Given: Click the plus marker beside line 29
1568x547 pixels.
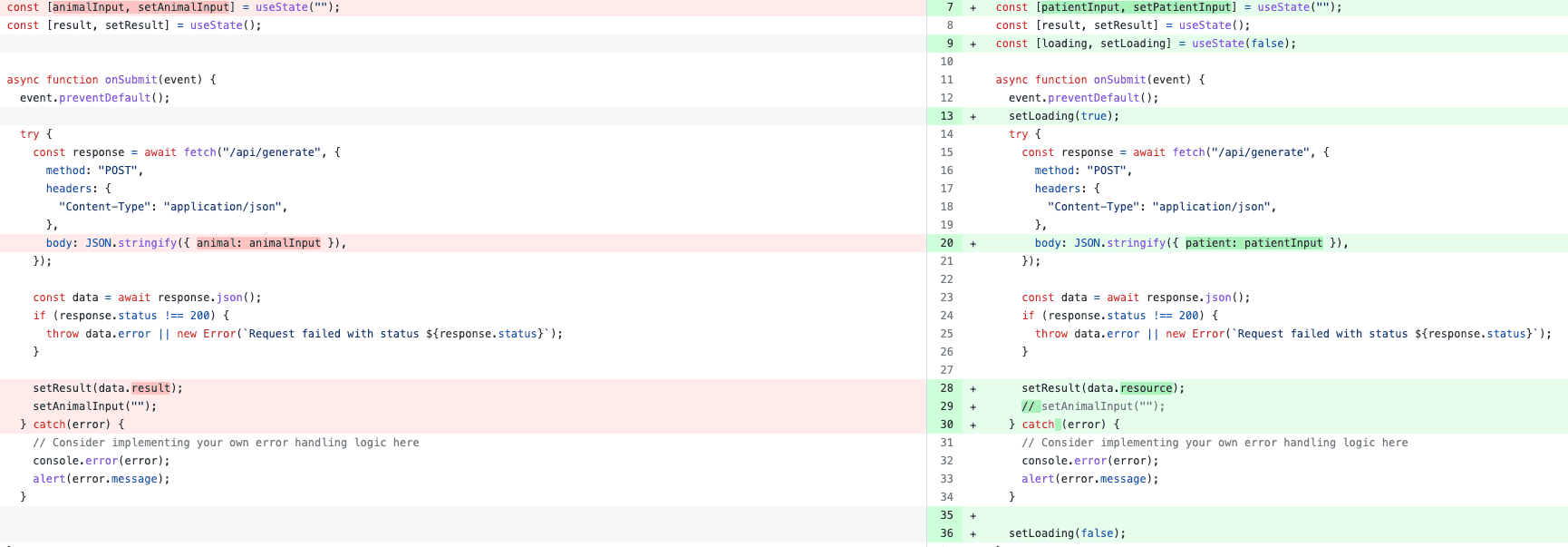Looking at the screenshot, I should tap(973, 406).
